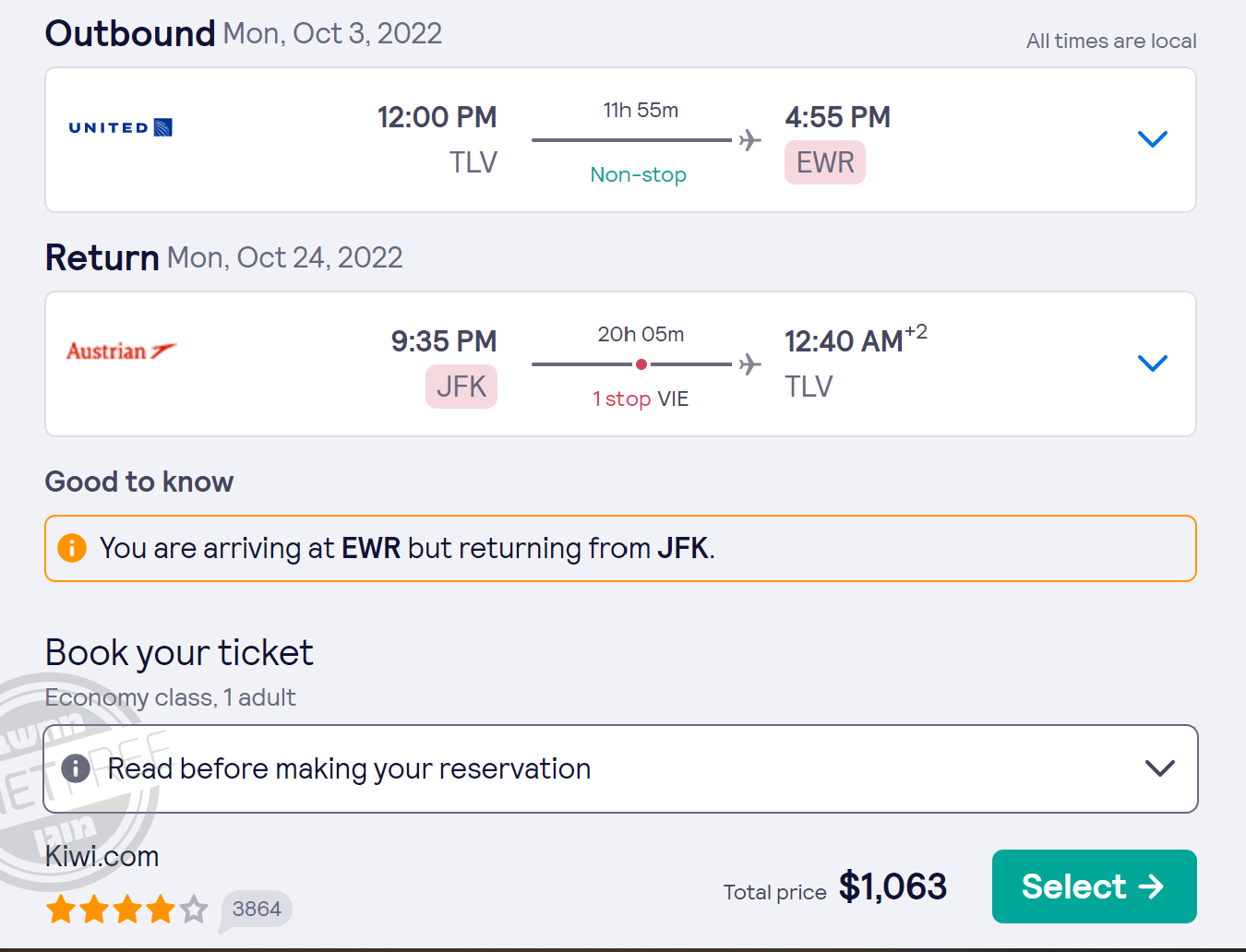Click the Austrian airline logo
This screenshot has width=1246, height=952.
121,351
